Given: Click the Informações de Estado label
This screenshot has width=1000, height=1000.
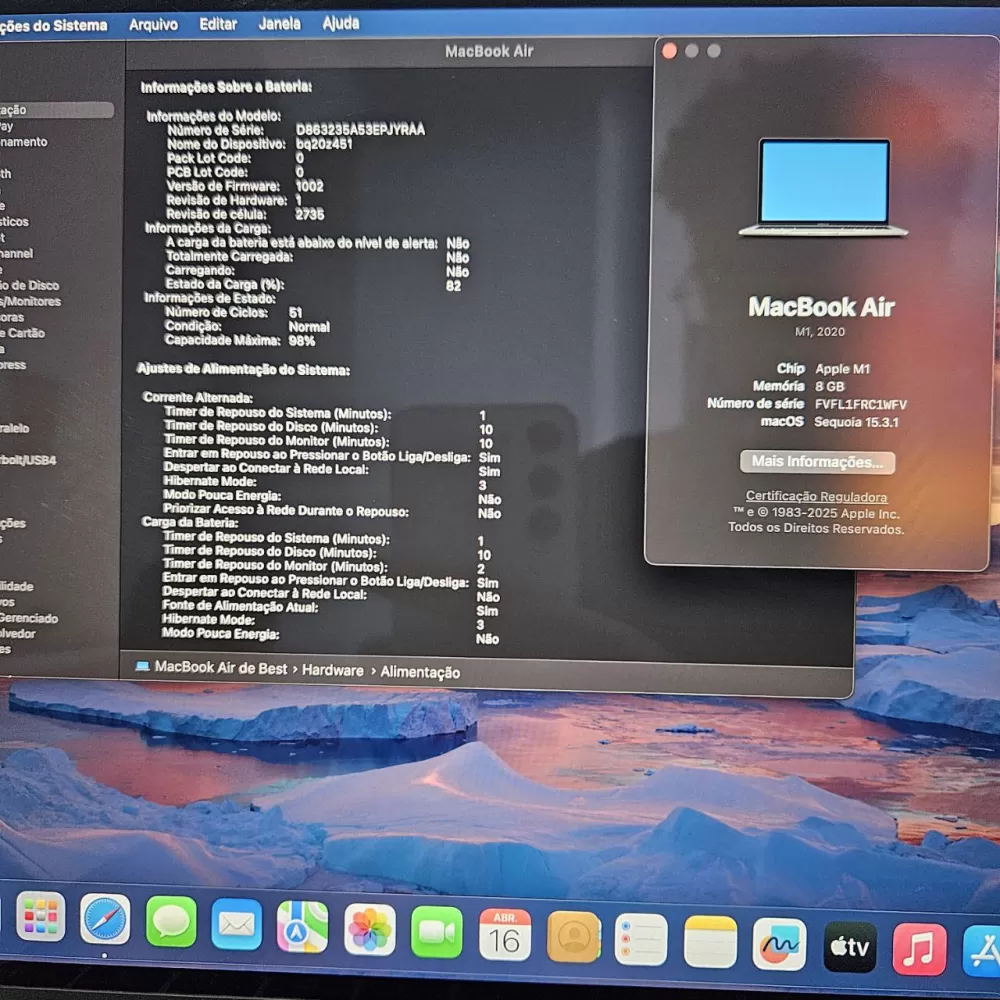Looking at the screenshot, I should click(210, 298).
